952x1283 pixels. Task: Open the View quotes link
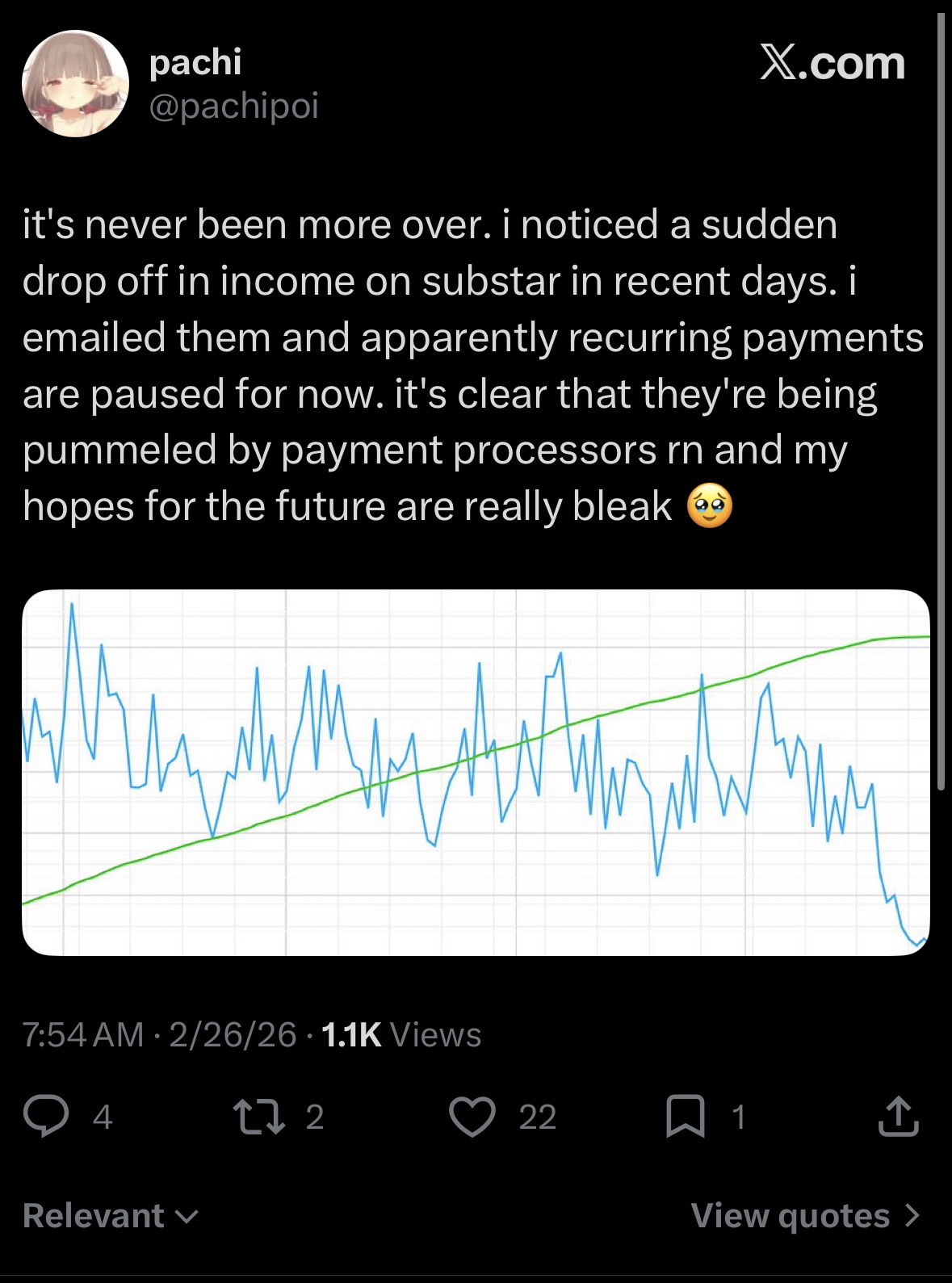point(790,1215)
